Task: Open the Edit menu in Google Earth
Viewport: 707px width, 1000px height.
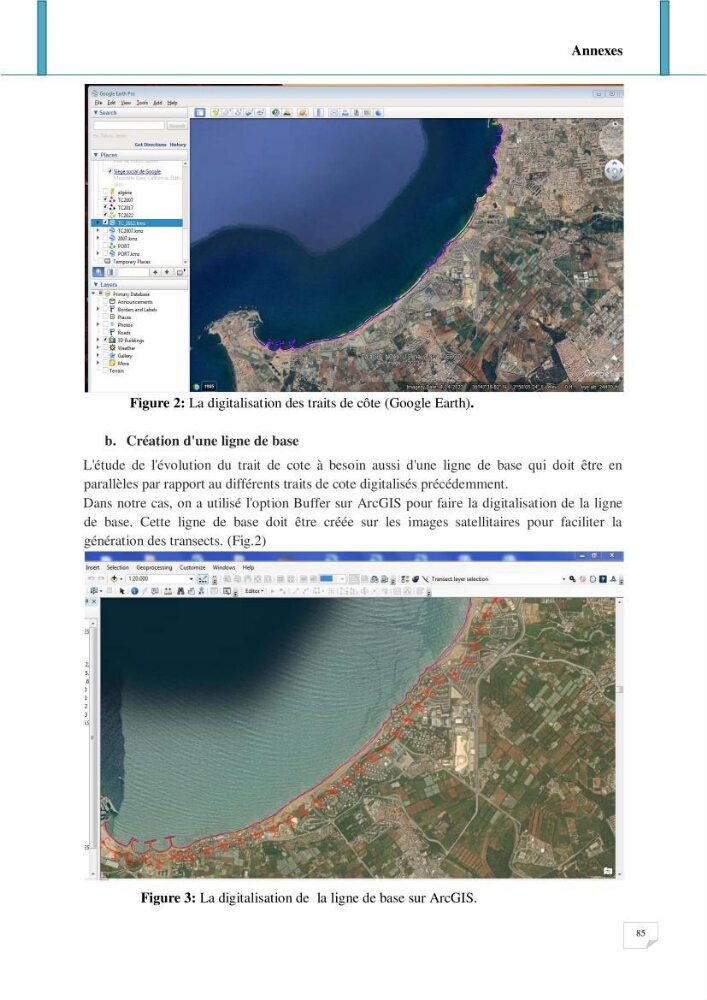Action: (112, 103)
